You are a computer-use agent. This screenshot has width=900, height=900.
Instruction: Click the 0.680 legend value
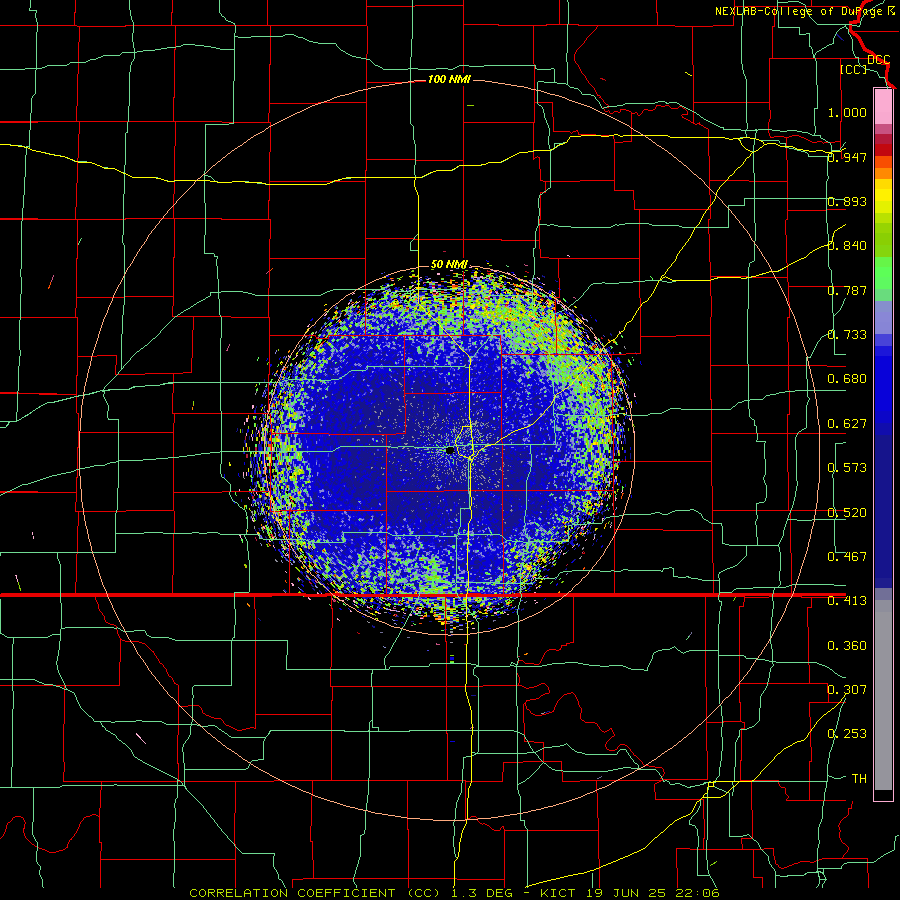point(847,379)
